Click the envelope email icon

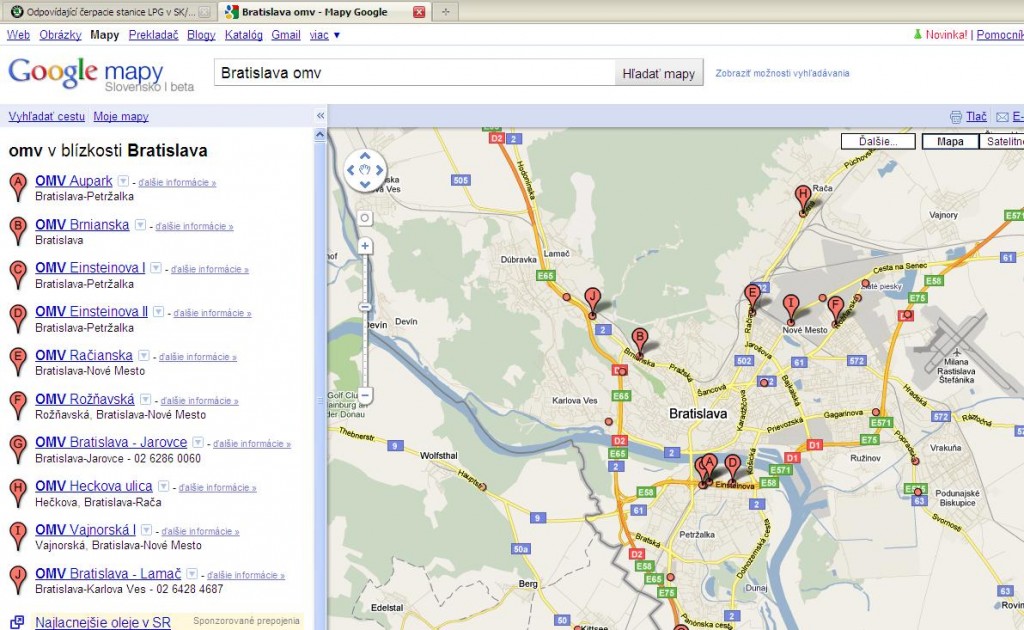(x=1002, y=117)
